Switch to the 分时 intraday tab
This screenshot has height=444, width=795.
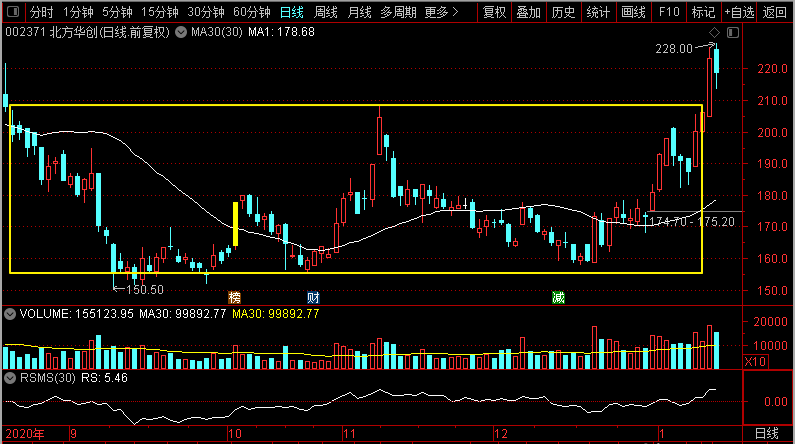click(x=41, y=13)
